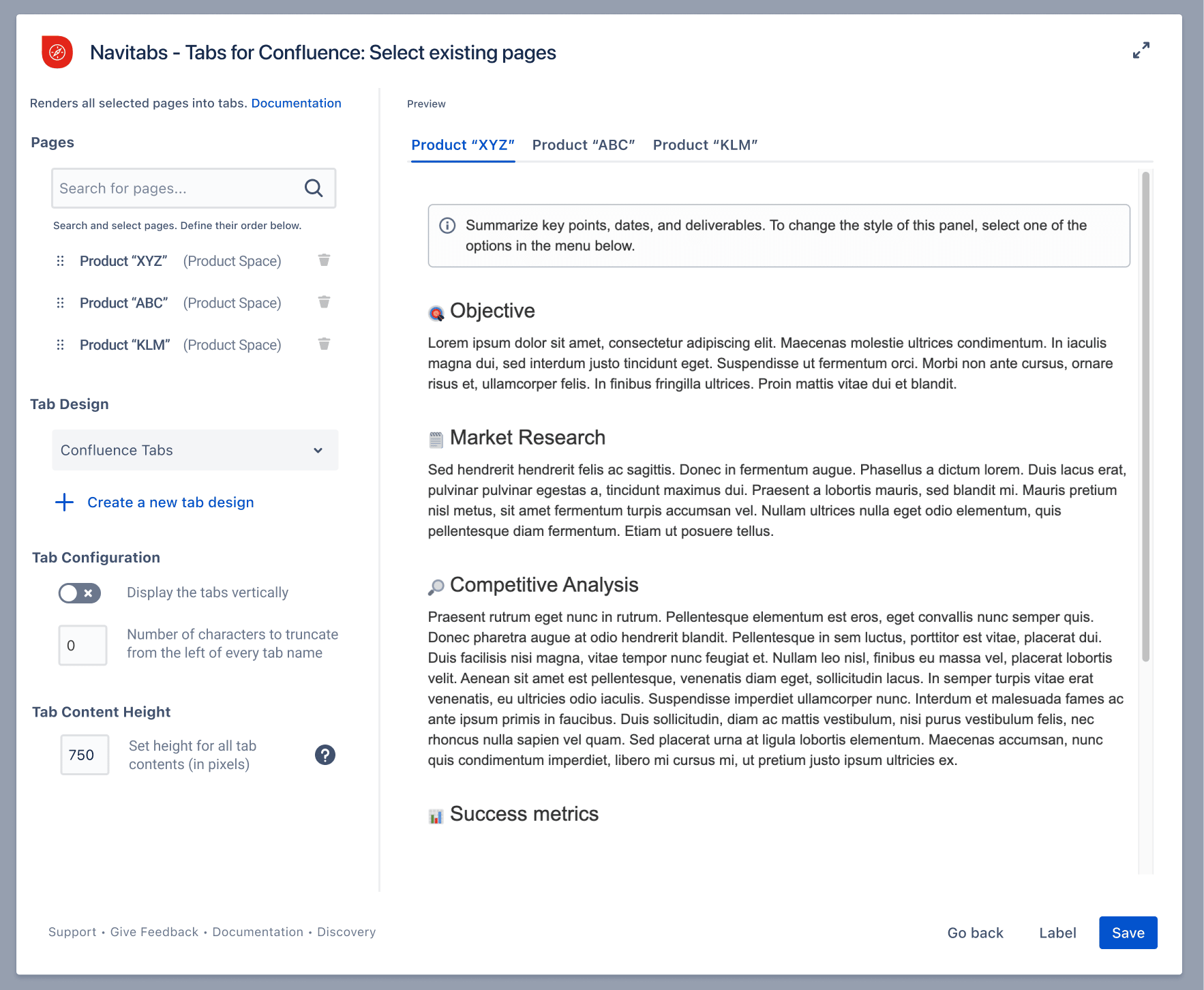Expand the dialog with the fullscreen arrow

(x=1142, y=50)
